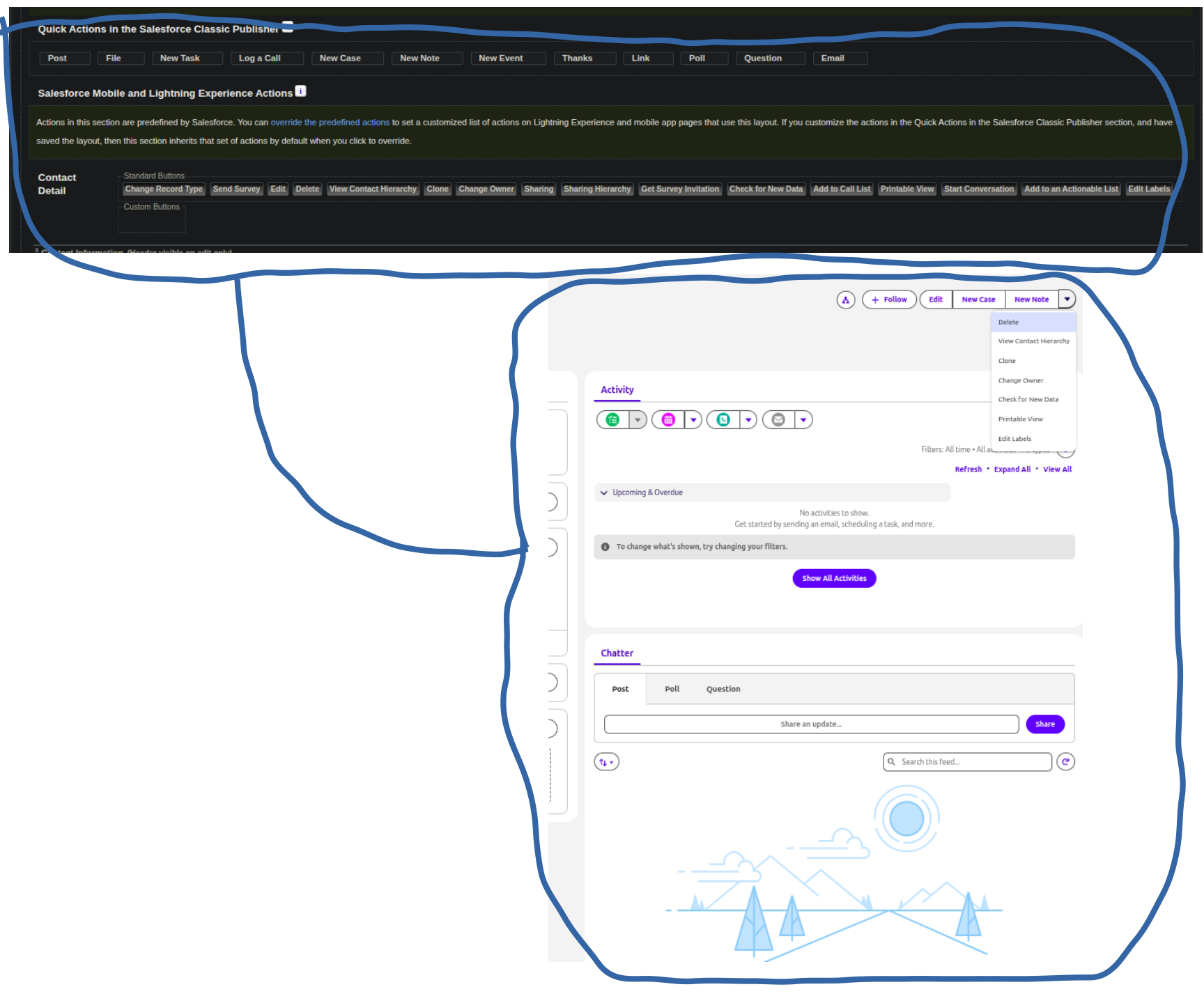Switch to the Chatter tab
Screen dimensions: 1204x1003
617,653
